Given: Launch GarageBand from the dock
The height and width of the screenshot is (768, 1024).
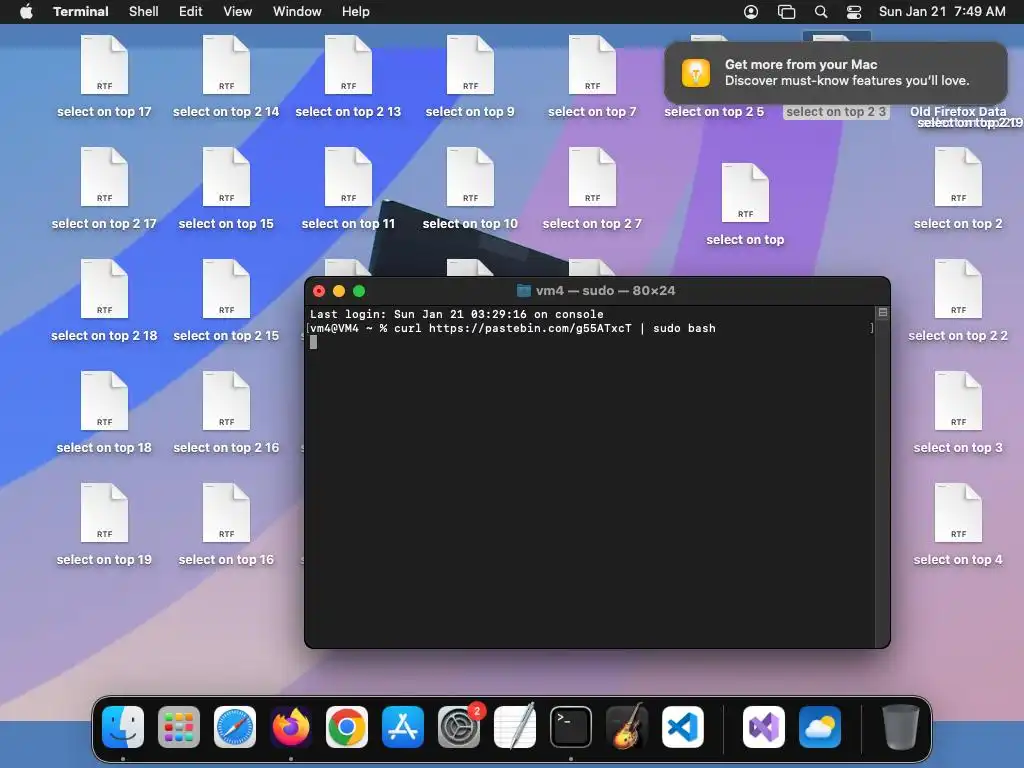Looking at the screenshot, I should point(627,727).
